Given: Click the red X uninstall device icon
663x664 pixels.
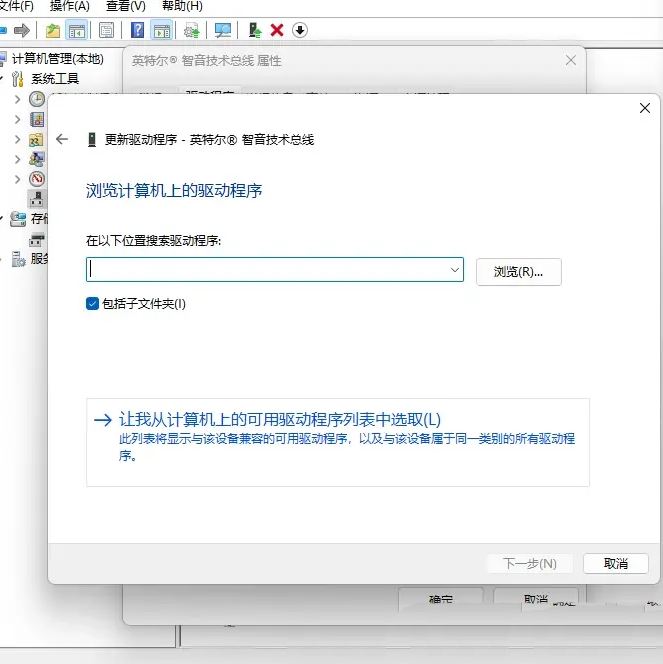Looking at the screenshot, I should 277,30.
